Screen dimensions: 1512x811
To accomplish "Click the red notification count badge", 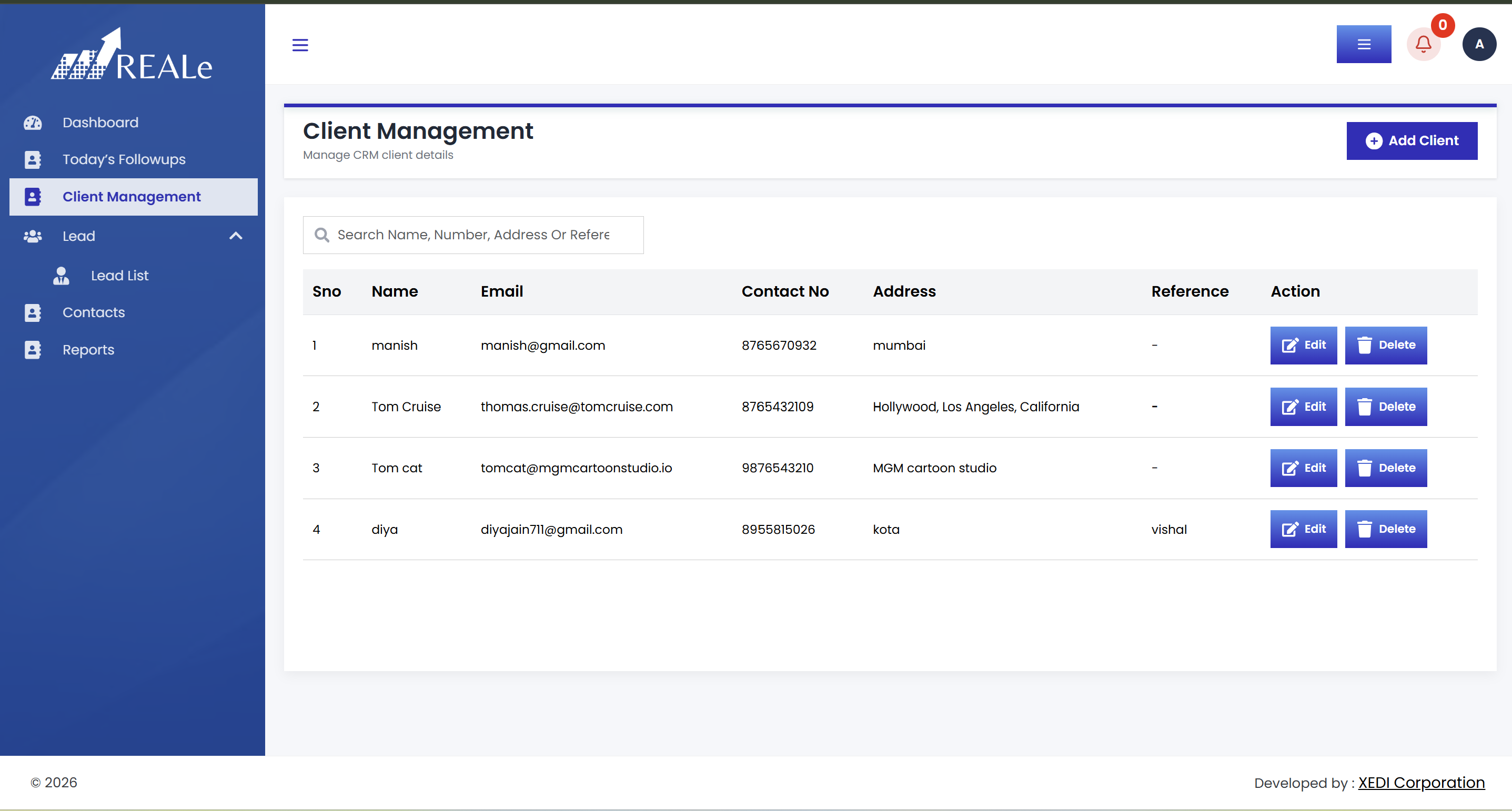I will 1442,25.
